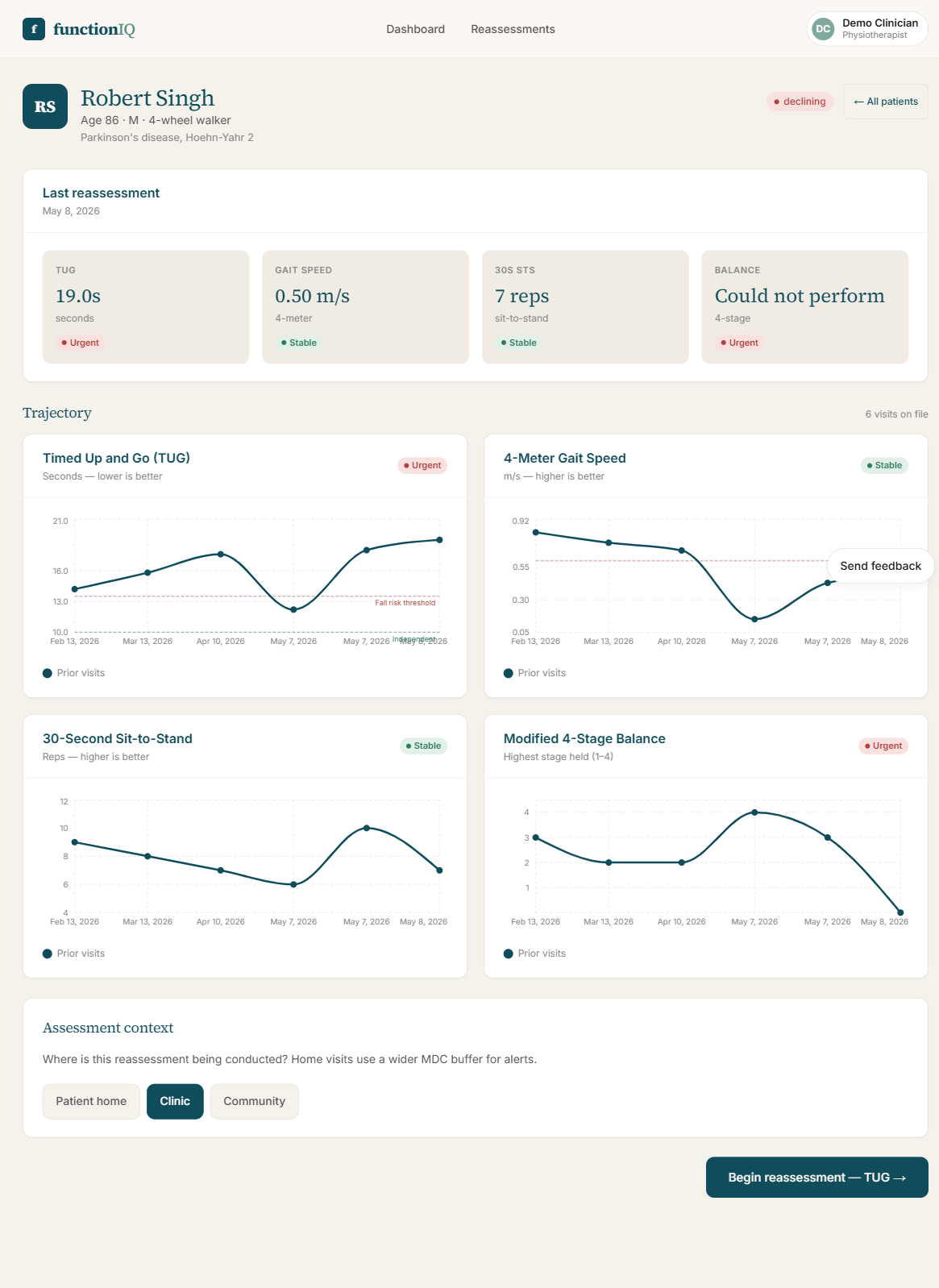Click the Stable badge in 30s STS summary card
This screenshot has width=939, height=1288.
(x=518, y=343)
